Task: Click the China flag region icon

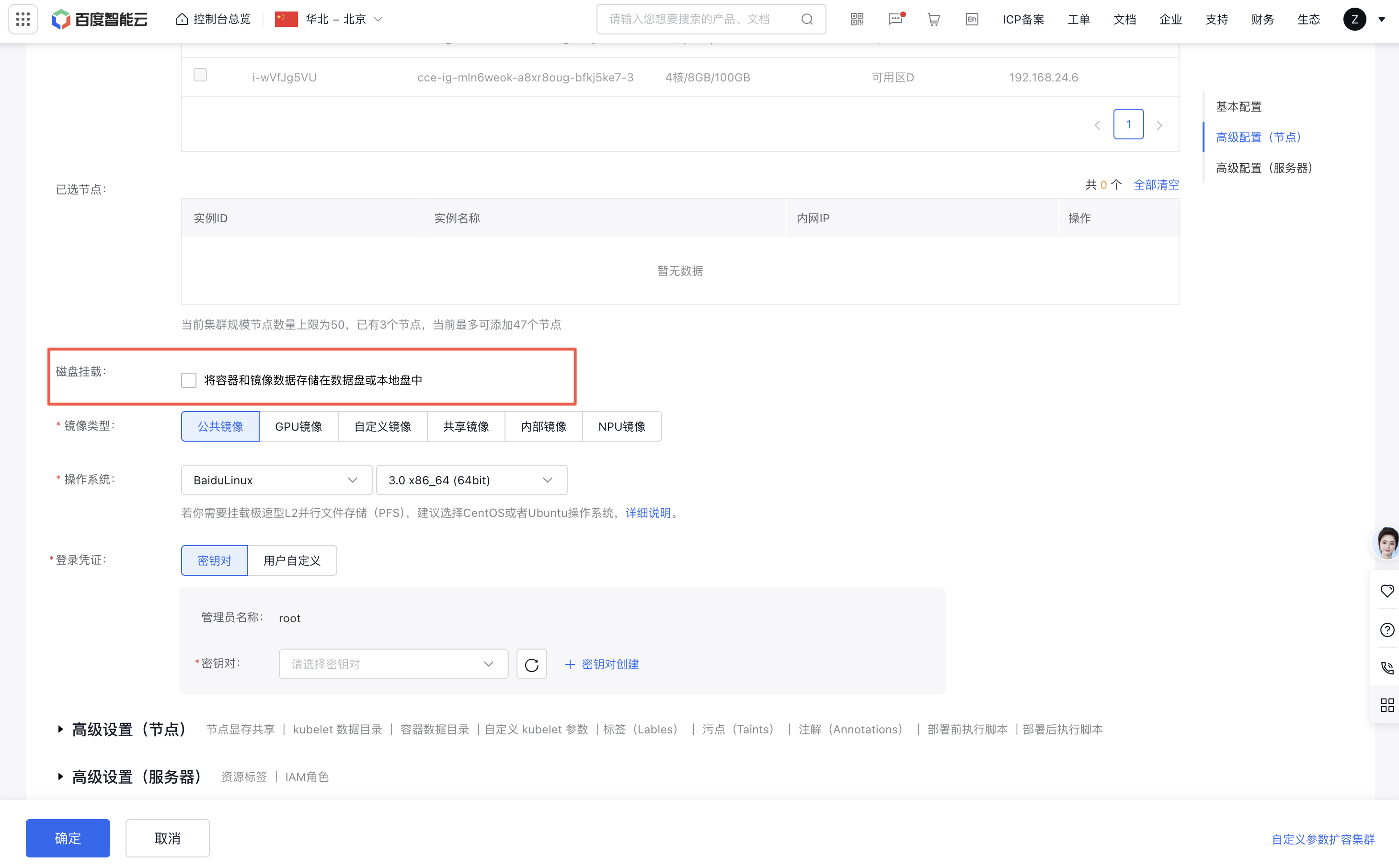Action: click(286, 19)
